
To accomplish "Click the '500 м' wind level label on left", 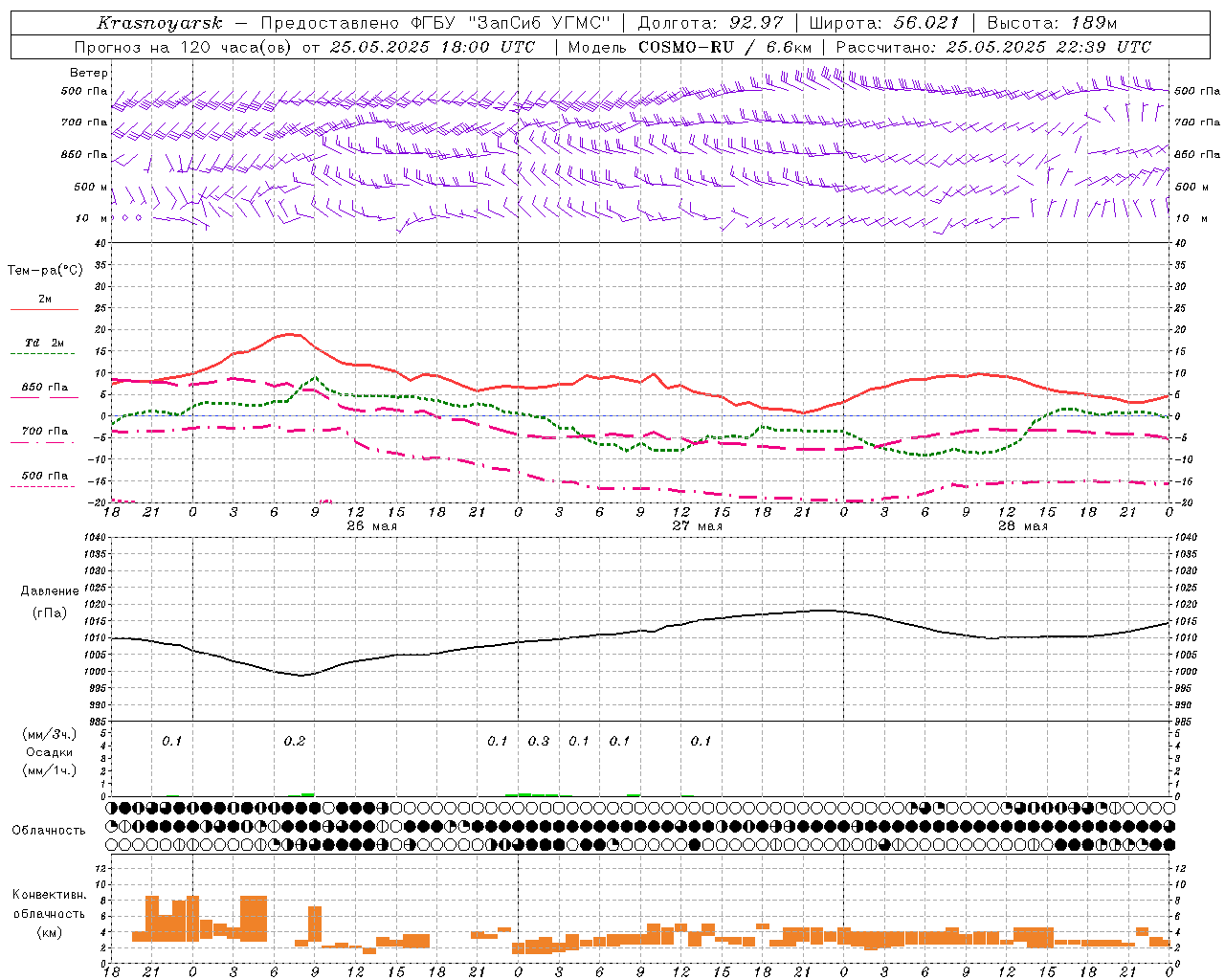I will click(x=92, y=188).
